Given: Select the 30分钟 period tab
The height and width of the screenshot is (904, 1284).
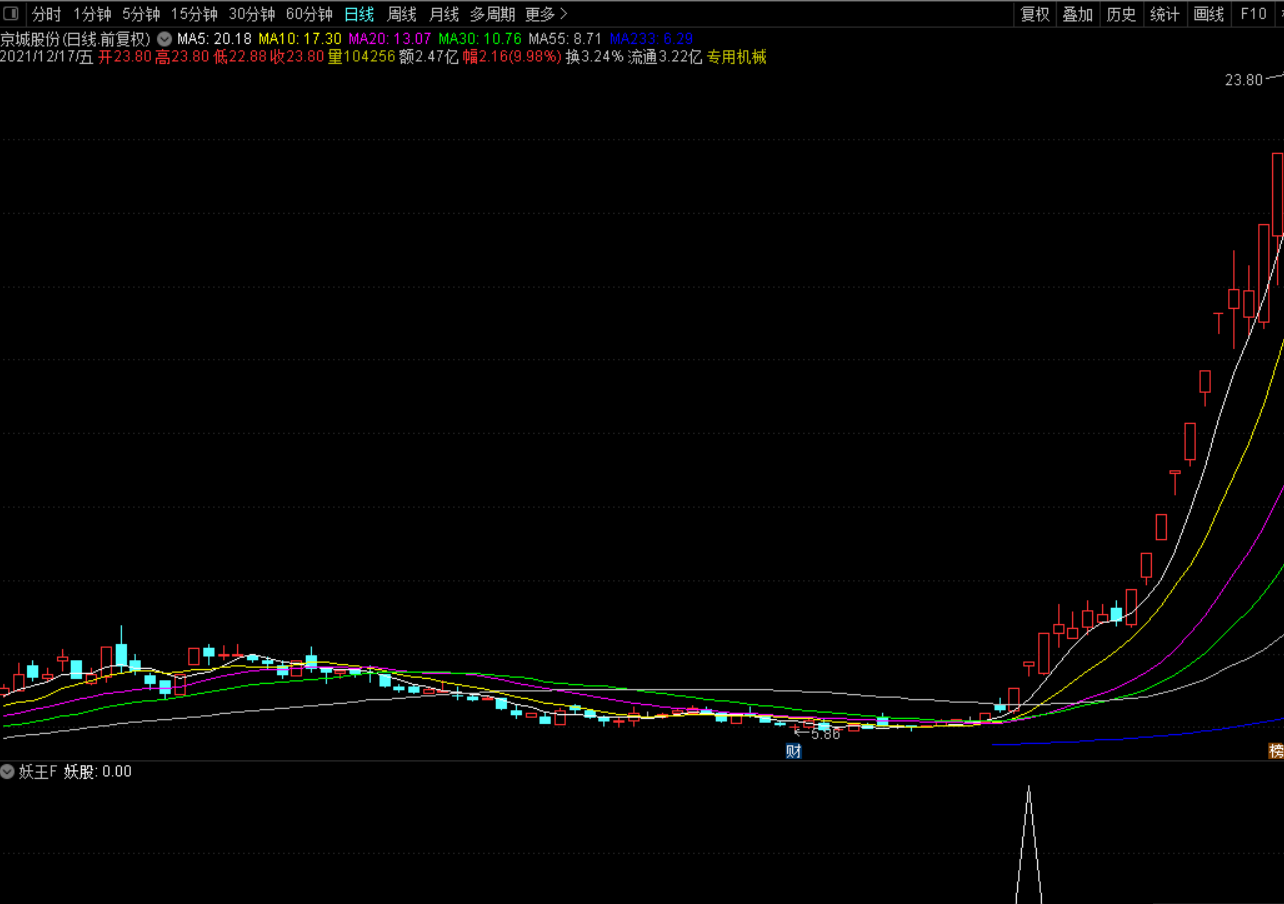Looking at the screenshot, I should 252,14.
